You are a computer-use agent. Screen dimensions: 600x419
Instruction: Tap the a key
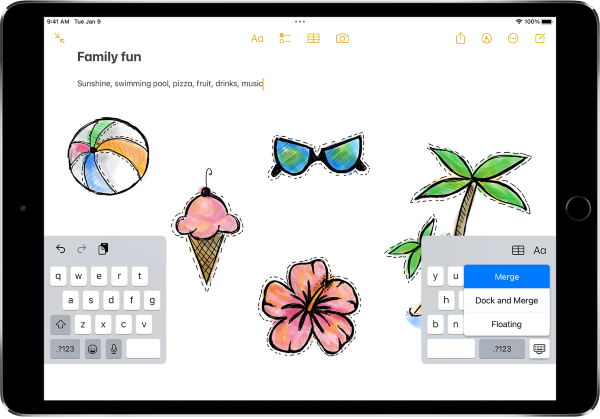click(70, 300)
